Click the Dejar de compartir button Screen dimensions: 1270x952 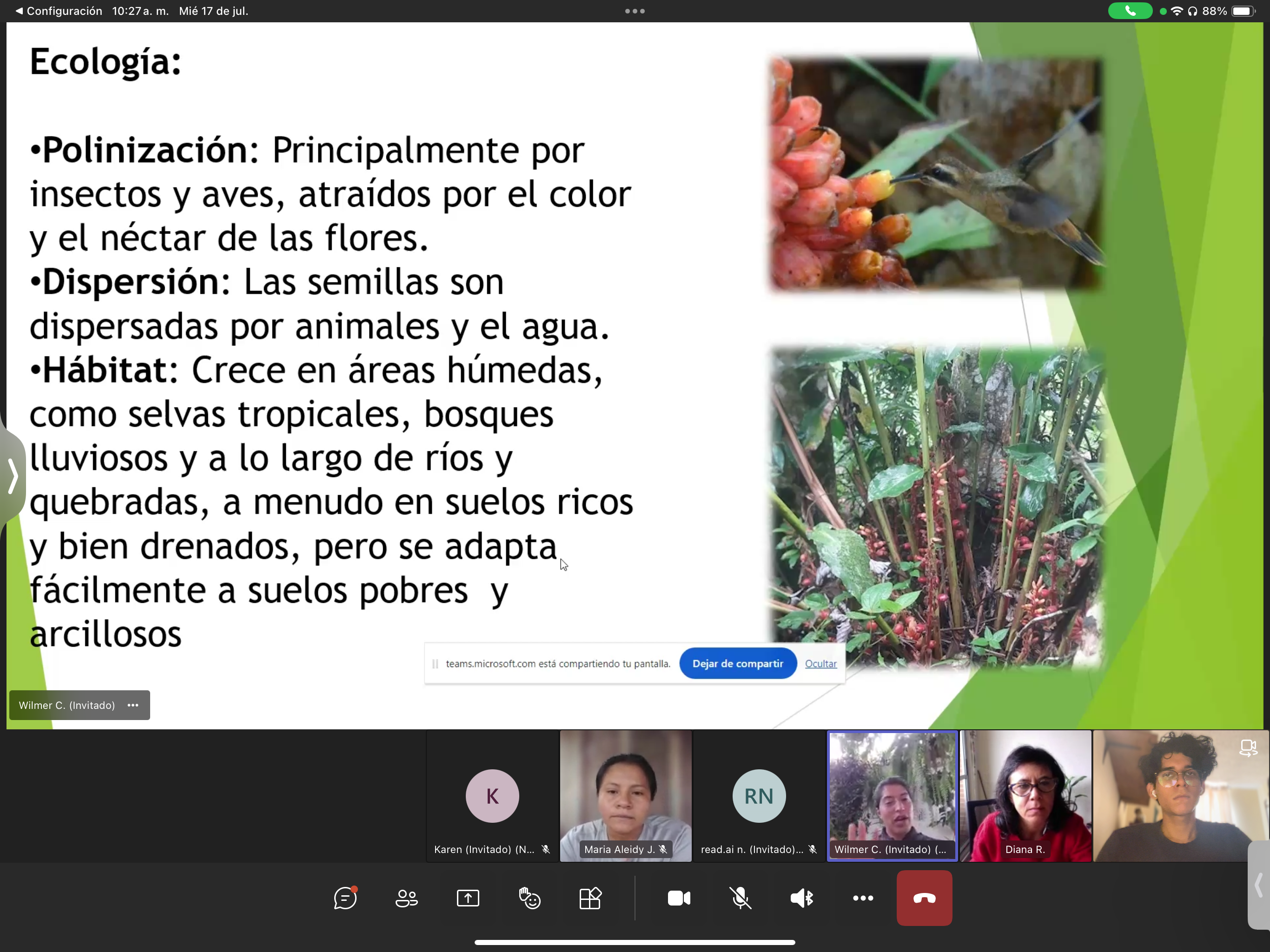737,664
